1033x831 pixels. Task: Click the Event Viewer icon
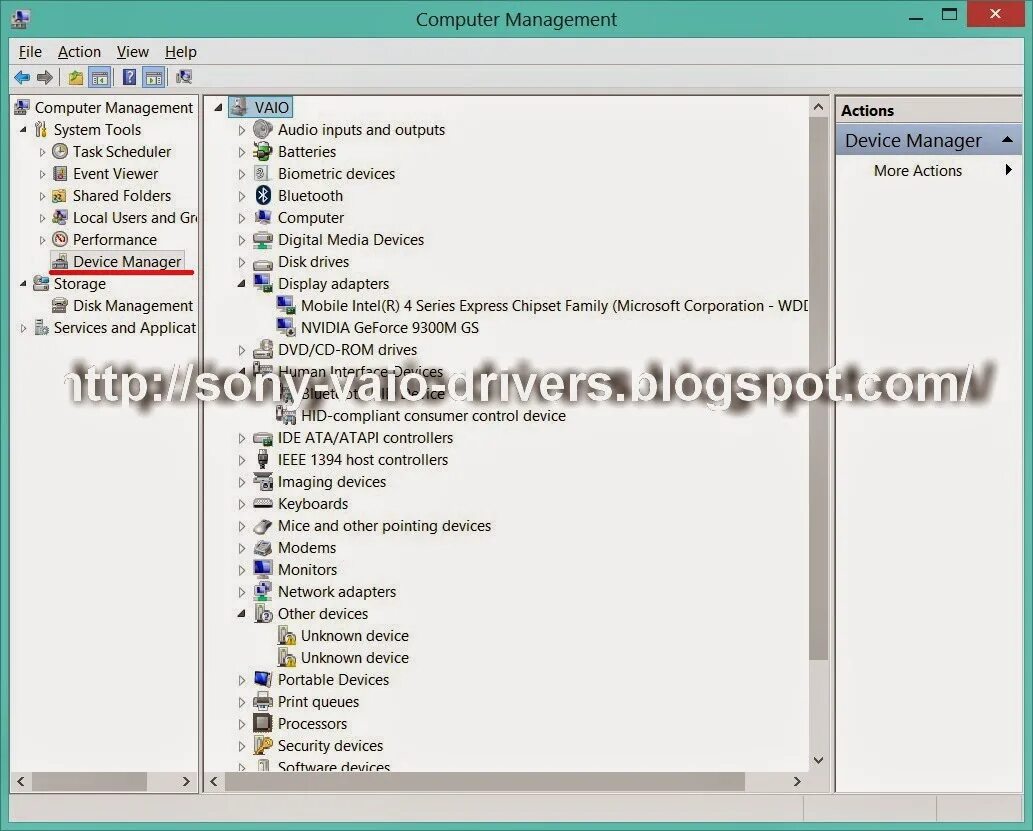(x=60, y=173)
